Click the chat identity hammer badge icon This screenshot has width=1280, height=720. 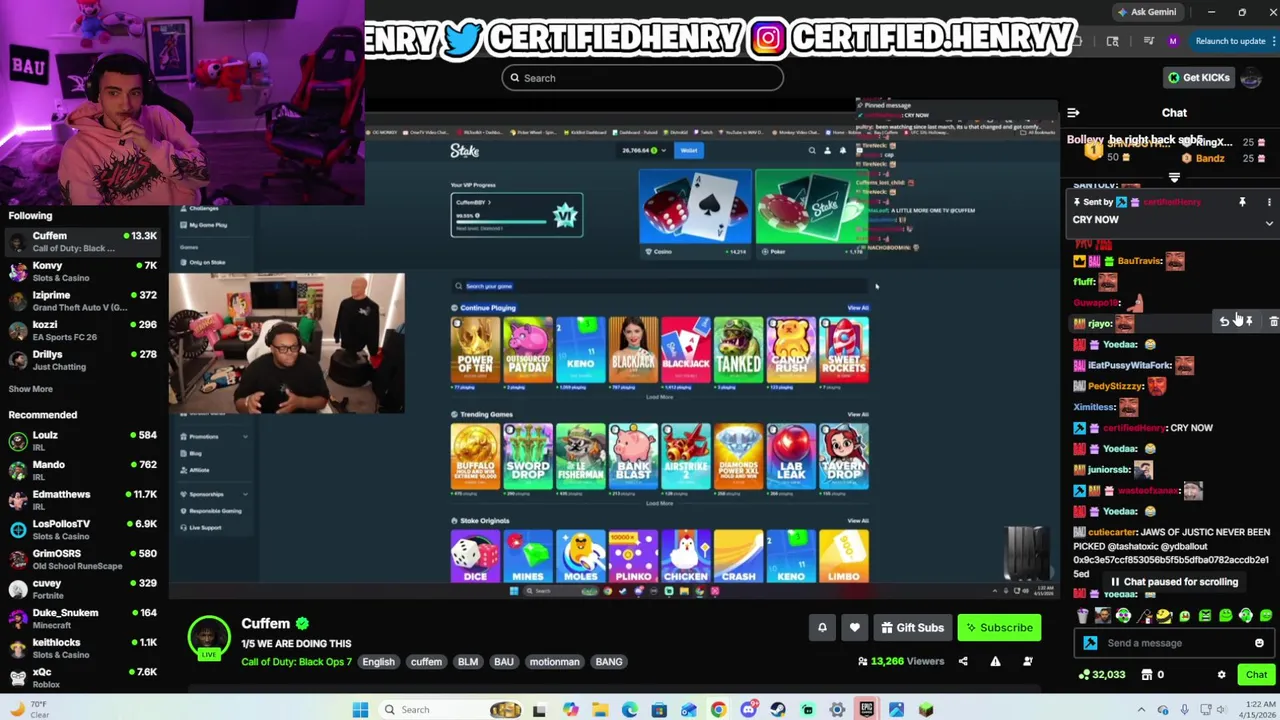pos(1090,643)
